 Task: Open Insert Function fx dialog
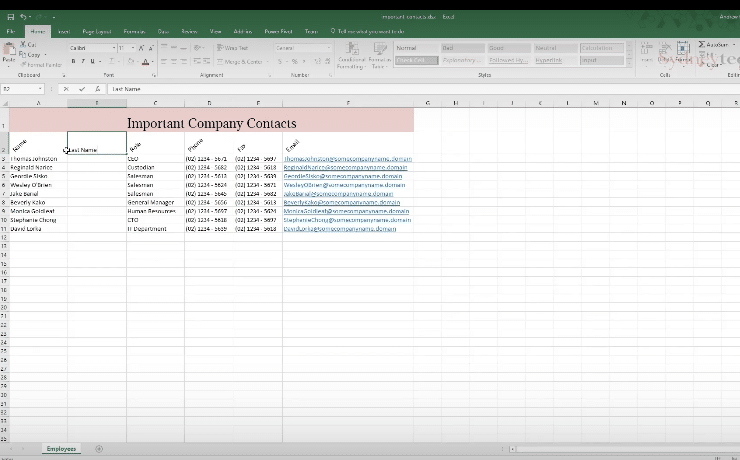pos(97,89)
